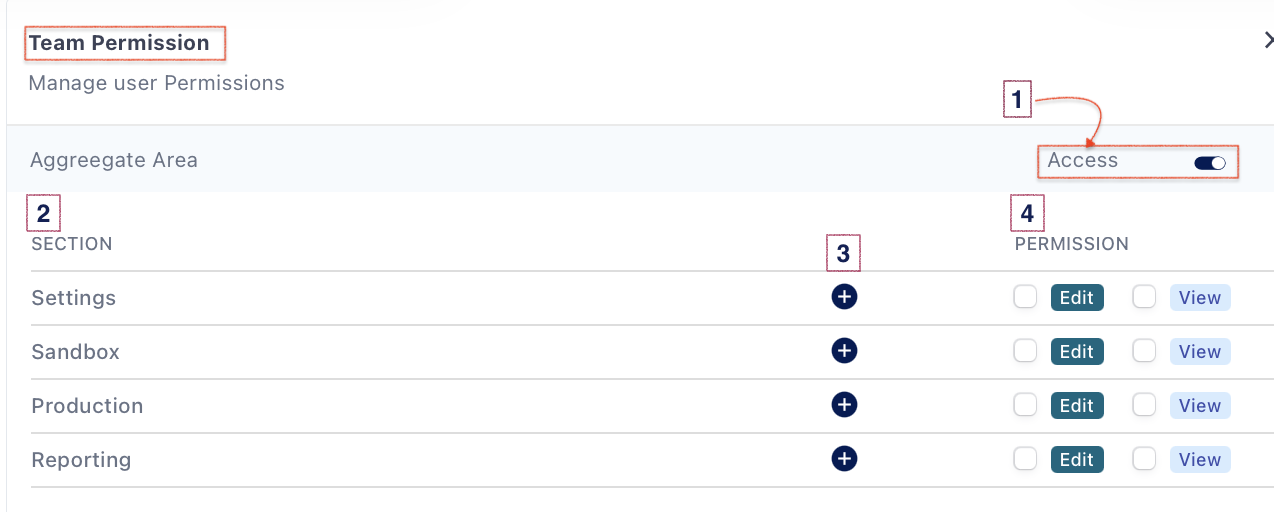This screenshot has width=1274, height=512.
Task: Enable Edit permission checkbox for Sandbox
Action: [1025, 351]
